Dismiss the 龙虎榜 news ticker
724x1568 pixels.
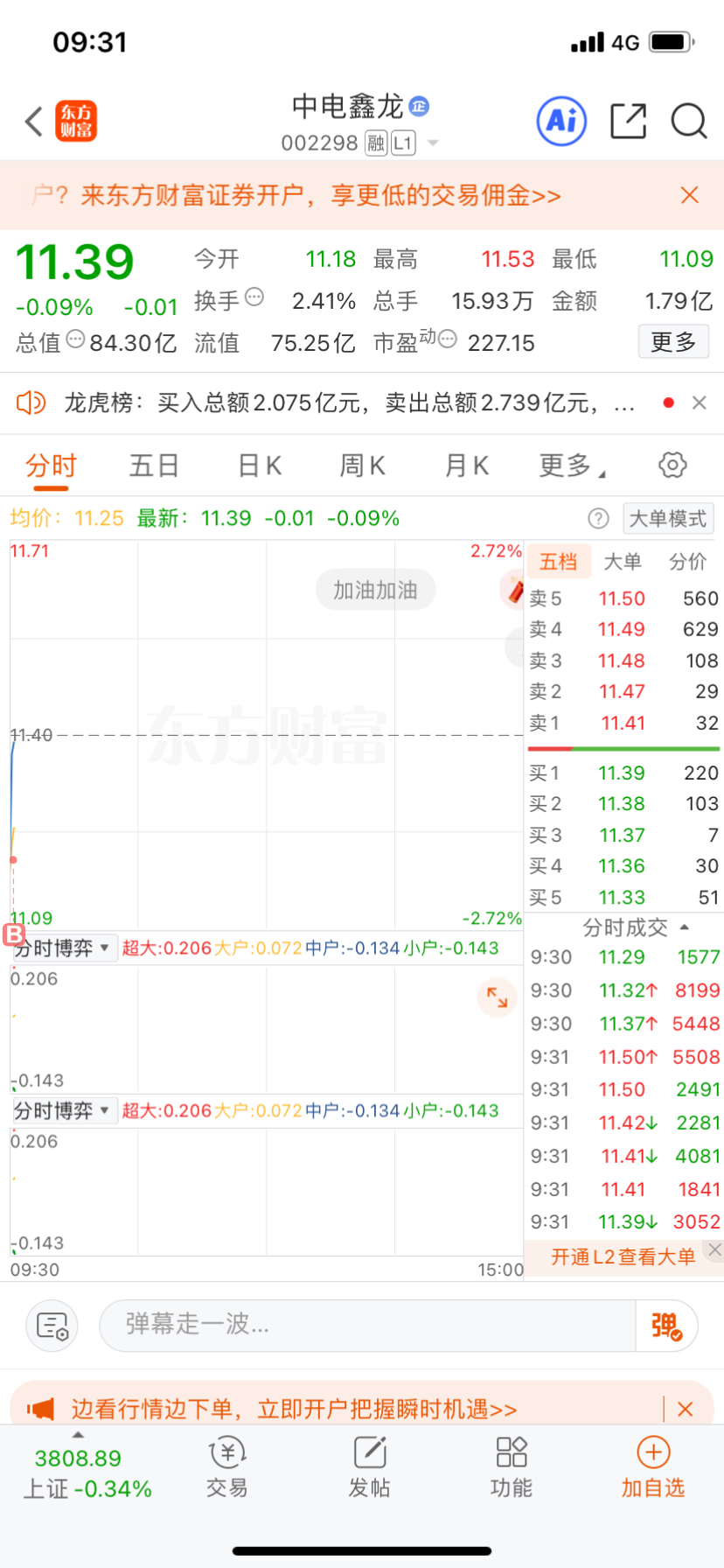pyautogui.click(x=699, y=402)
